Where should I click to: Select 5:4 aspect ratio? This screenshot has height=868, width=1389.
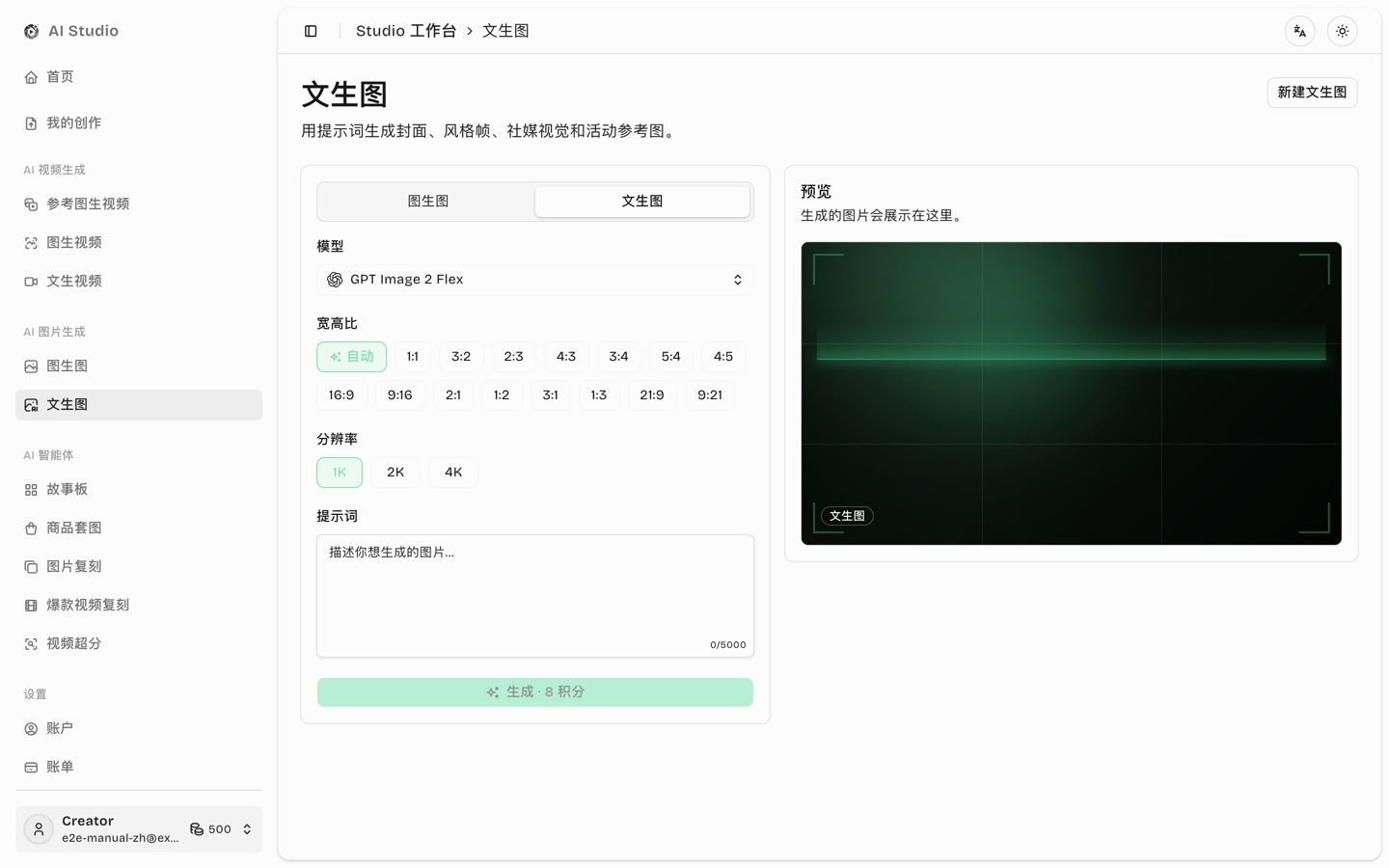tap(671, 357)
